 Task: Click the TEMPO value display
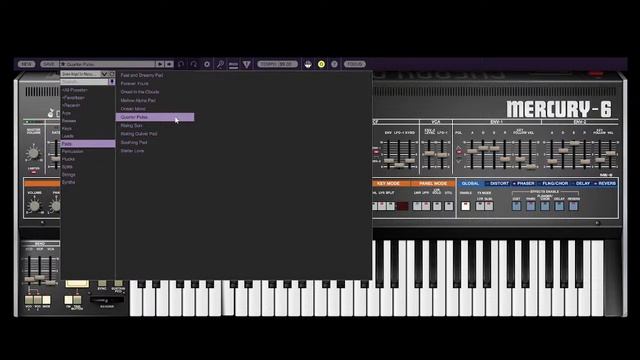[277, 64]
